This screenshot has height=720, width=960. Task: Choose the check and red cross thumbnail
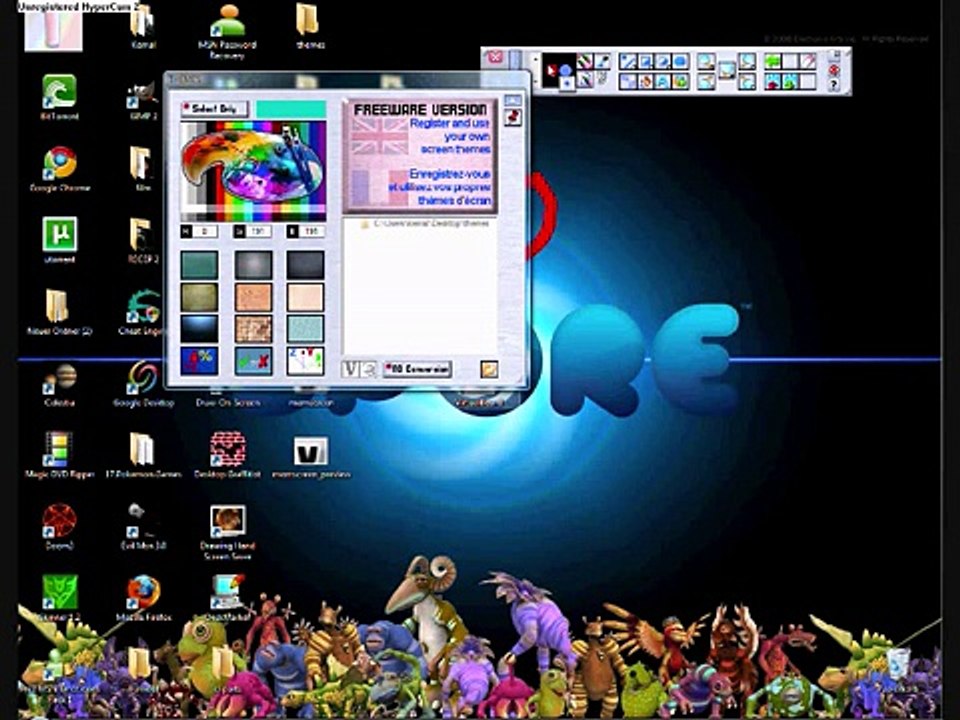(x=253, y=361)
